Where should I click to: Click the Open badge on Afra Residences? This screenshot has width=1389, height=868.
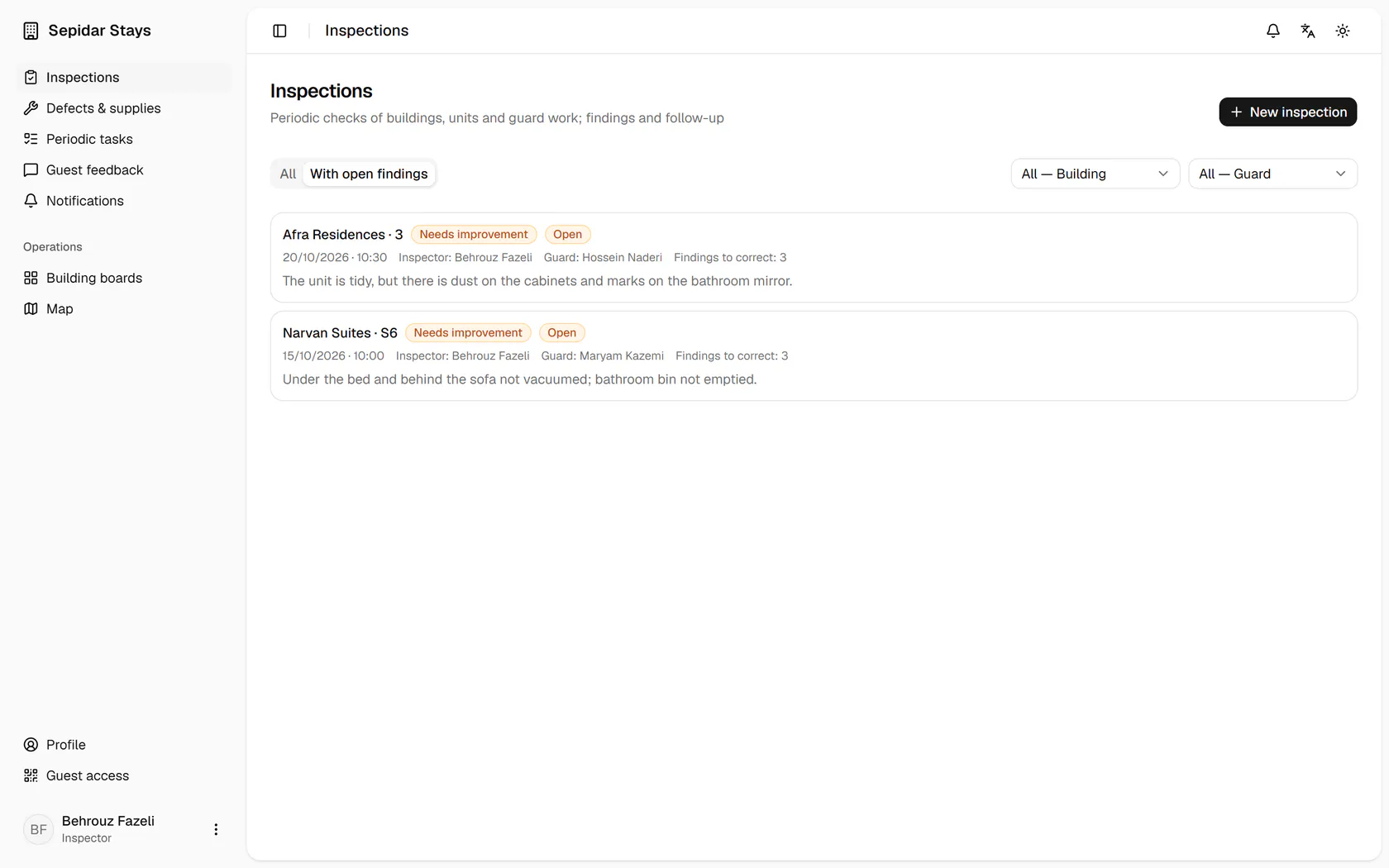[x=567, y=234]
